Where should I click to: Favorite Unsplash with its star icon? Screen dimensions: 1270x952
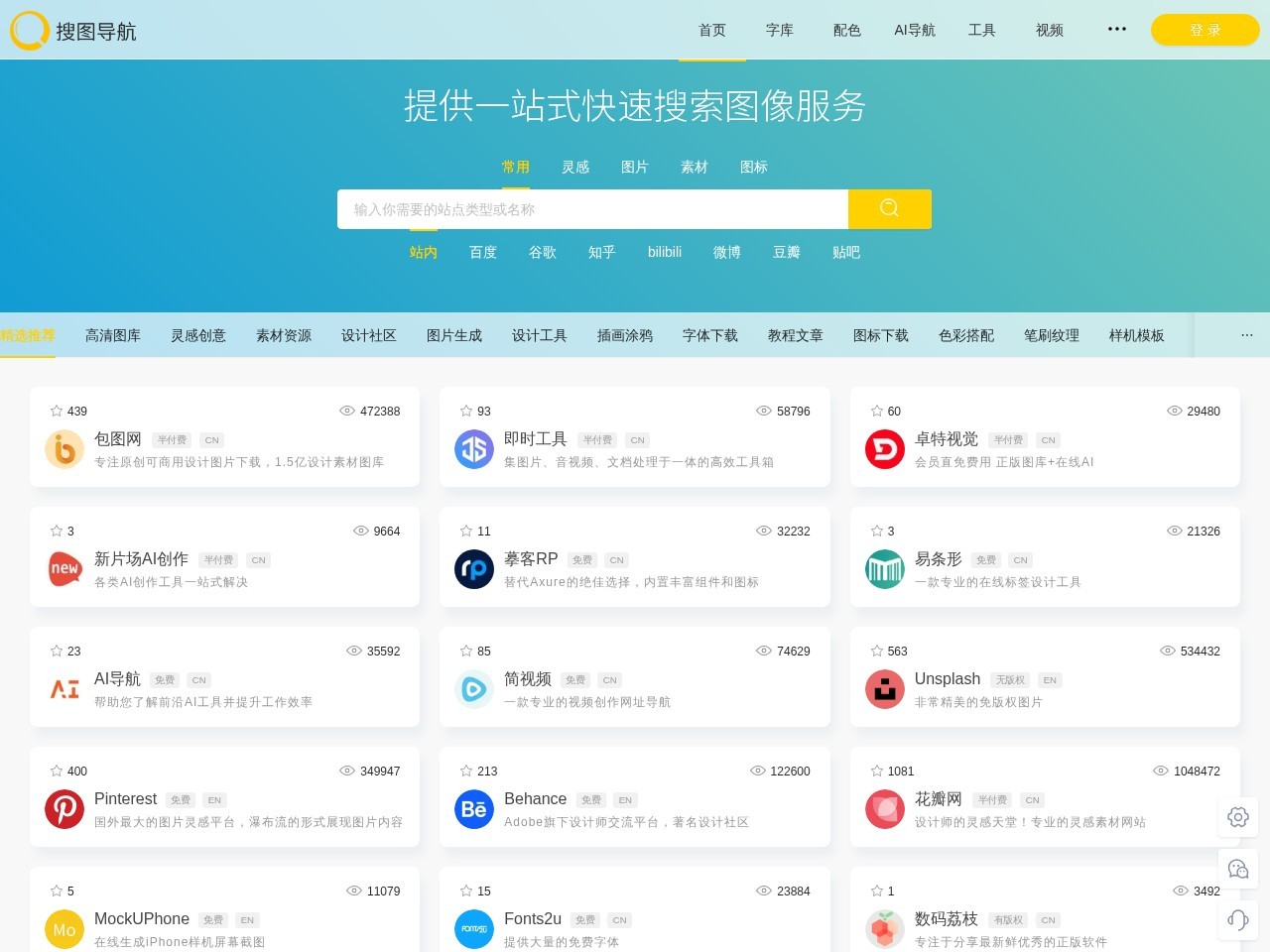(877, 651)
